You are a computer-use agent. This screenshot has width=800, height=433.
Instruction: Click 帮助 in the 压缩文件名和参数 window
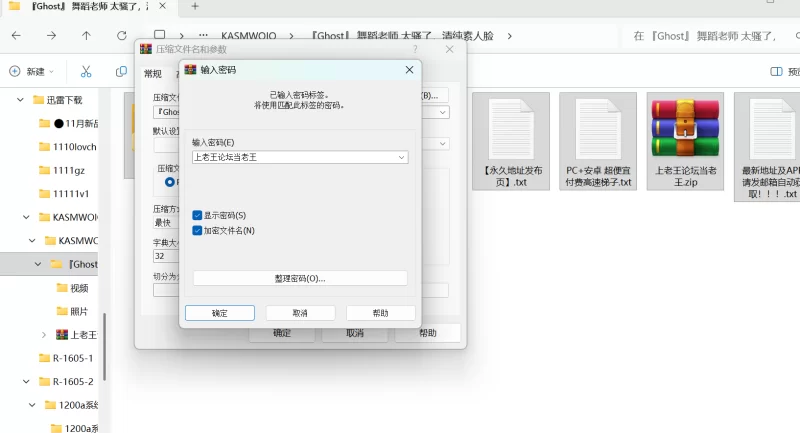428,334
